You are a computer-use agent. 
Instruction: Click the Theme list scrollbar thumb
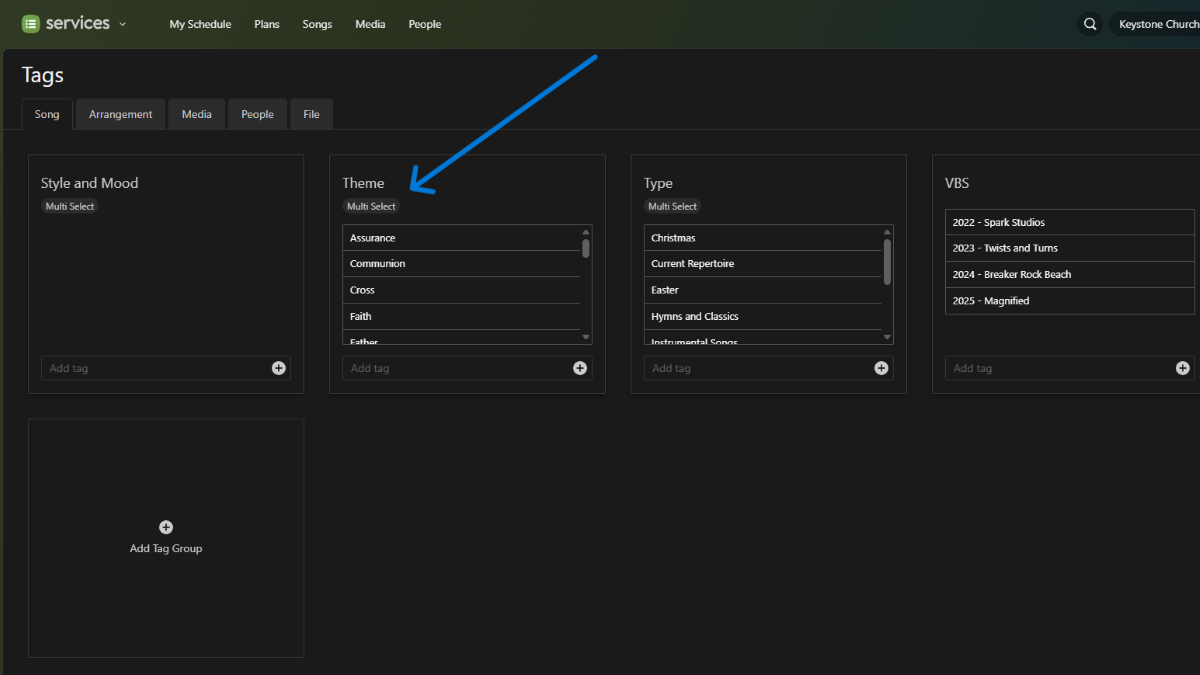coord(586,248)
